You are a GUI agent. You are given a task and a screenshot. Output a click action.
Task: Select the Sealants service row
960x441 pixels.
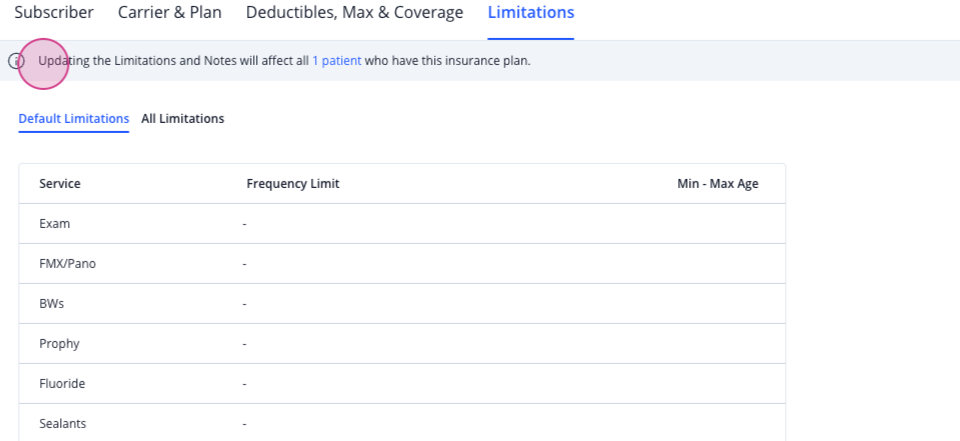tap(402, 423)
